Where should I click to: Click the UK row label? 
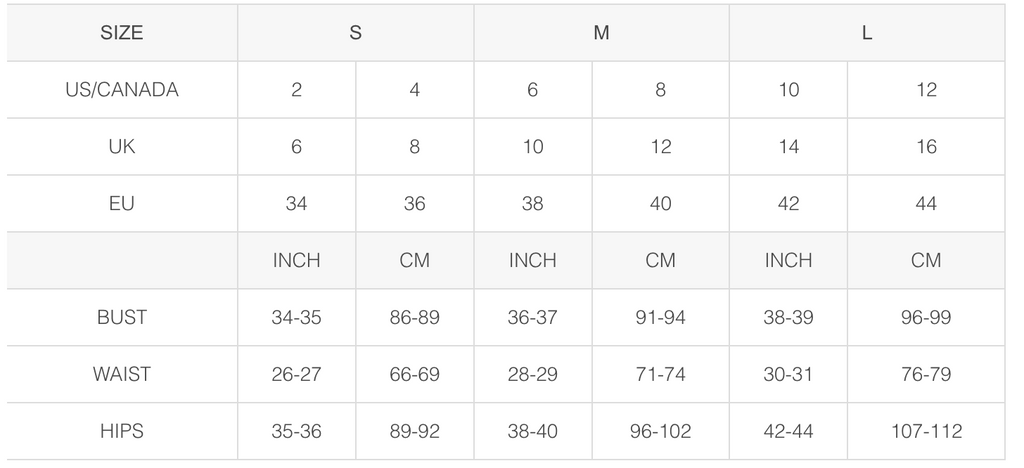(x=122, y=146)
